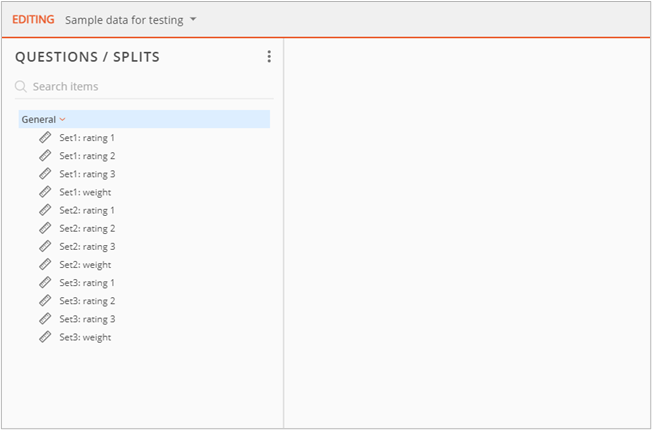Screen dimensions: 652x430
Task: Select Set3: rating 2 item
Action: click(87, 301)
